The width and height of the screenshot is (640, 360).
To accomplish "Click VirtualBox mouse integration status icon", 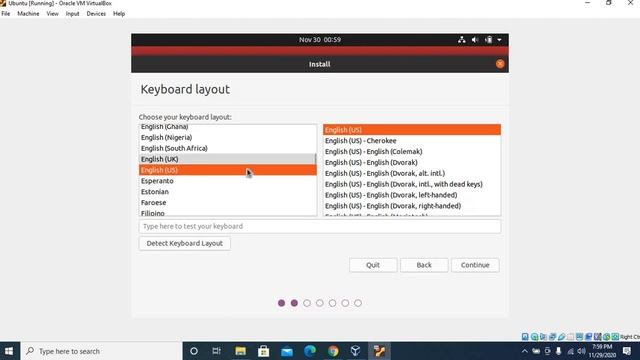I will tap(607, 337).
